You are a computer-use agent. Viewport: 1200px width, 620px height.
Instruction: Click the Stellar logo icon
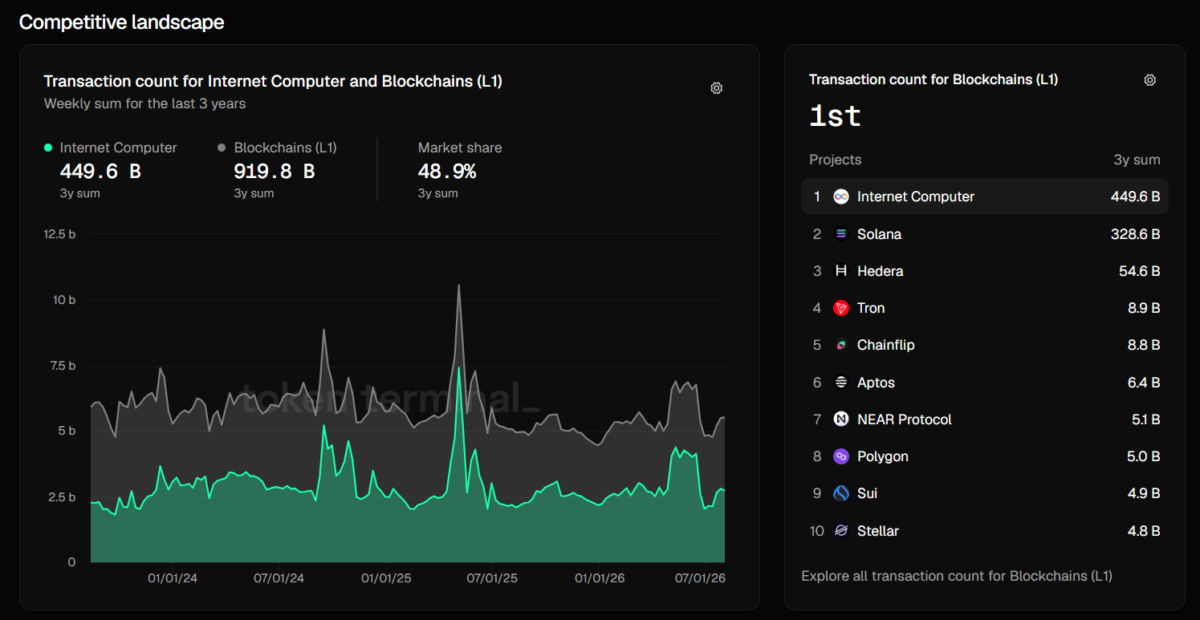tap(841, 531)
